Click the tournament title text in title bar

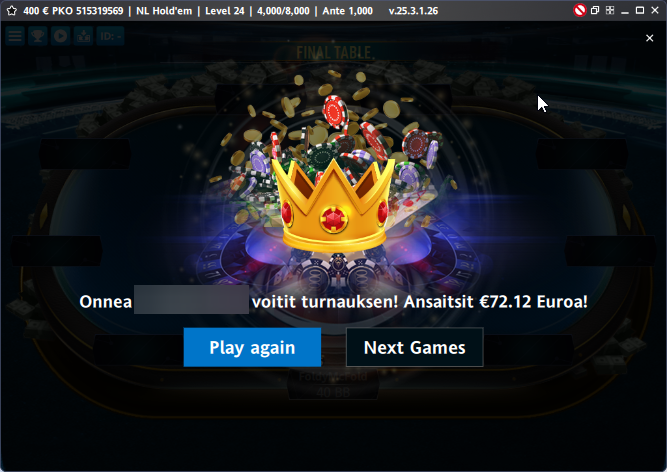pyautogui.click(x=198, y=11)
